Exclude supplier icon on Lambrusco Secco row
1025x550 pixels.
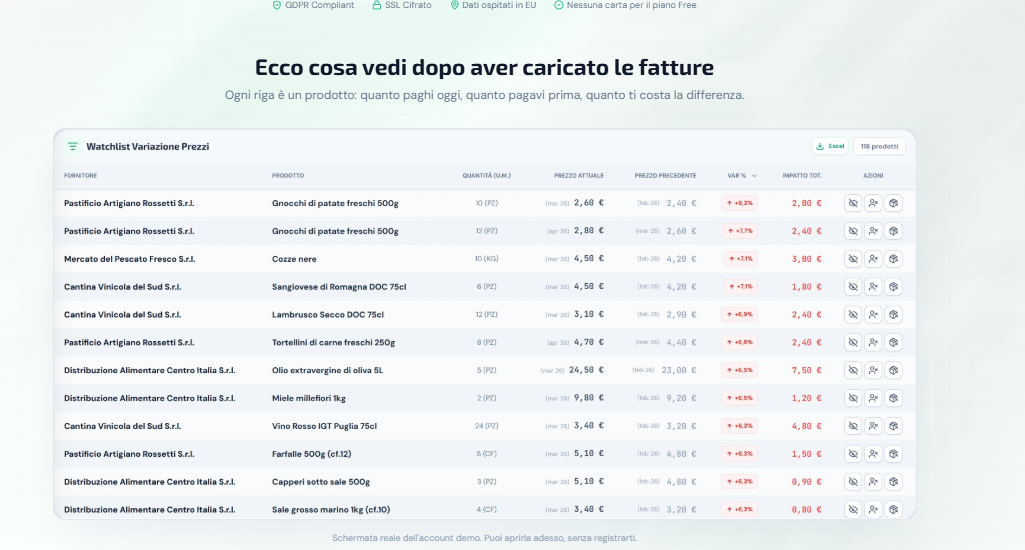[873, 315]
